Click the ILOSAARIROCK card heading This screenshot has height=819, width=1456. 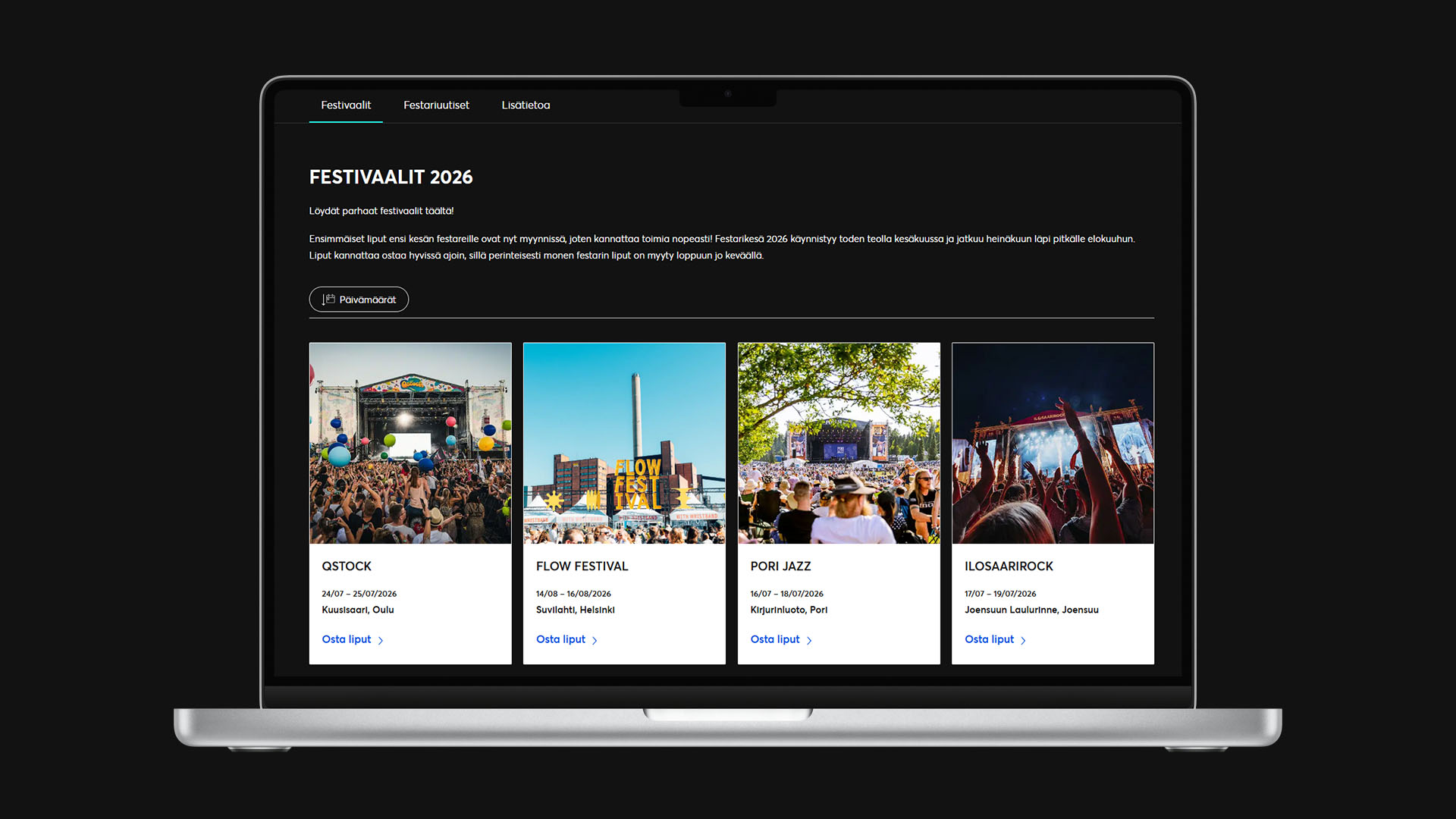tap(1009, 566)
